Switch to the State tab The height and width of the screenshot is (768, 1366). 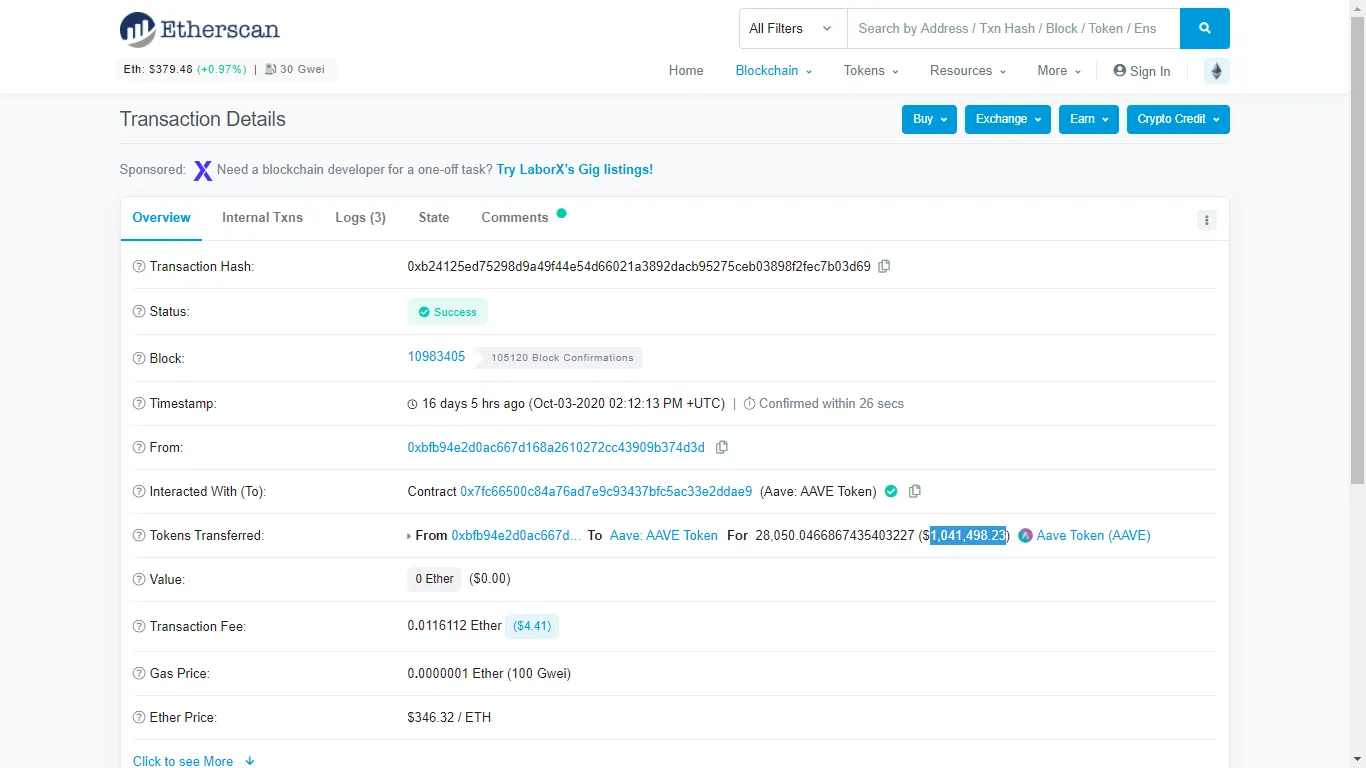[434, 218]
